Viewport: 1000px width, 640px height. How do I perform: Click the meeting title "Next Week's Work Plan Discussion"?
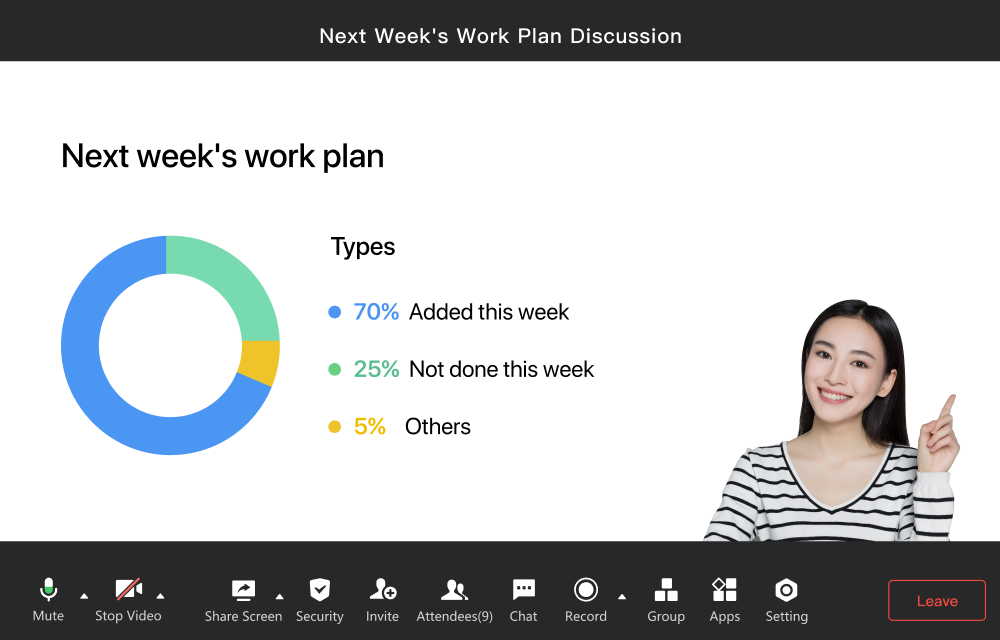tap(501, 36)
